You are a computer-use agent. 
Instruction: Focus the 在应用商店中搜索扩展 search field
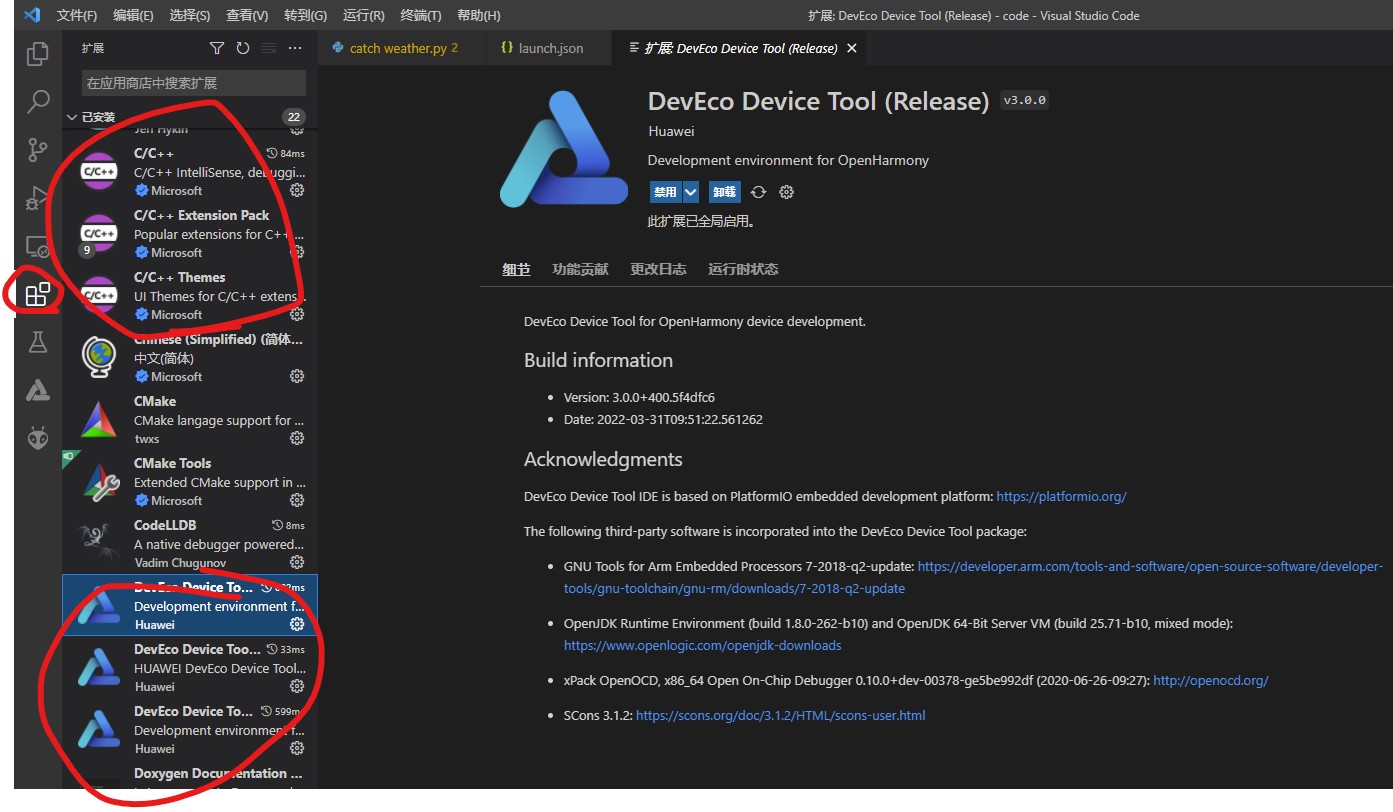click(194, 83)
